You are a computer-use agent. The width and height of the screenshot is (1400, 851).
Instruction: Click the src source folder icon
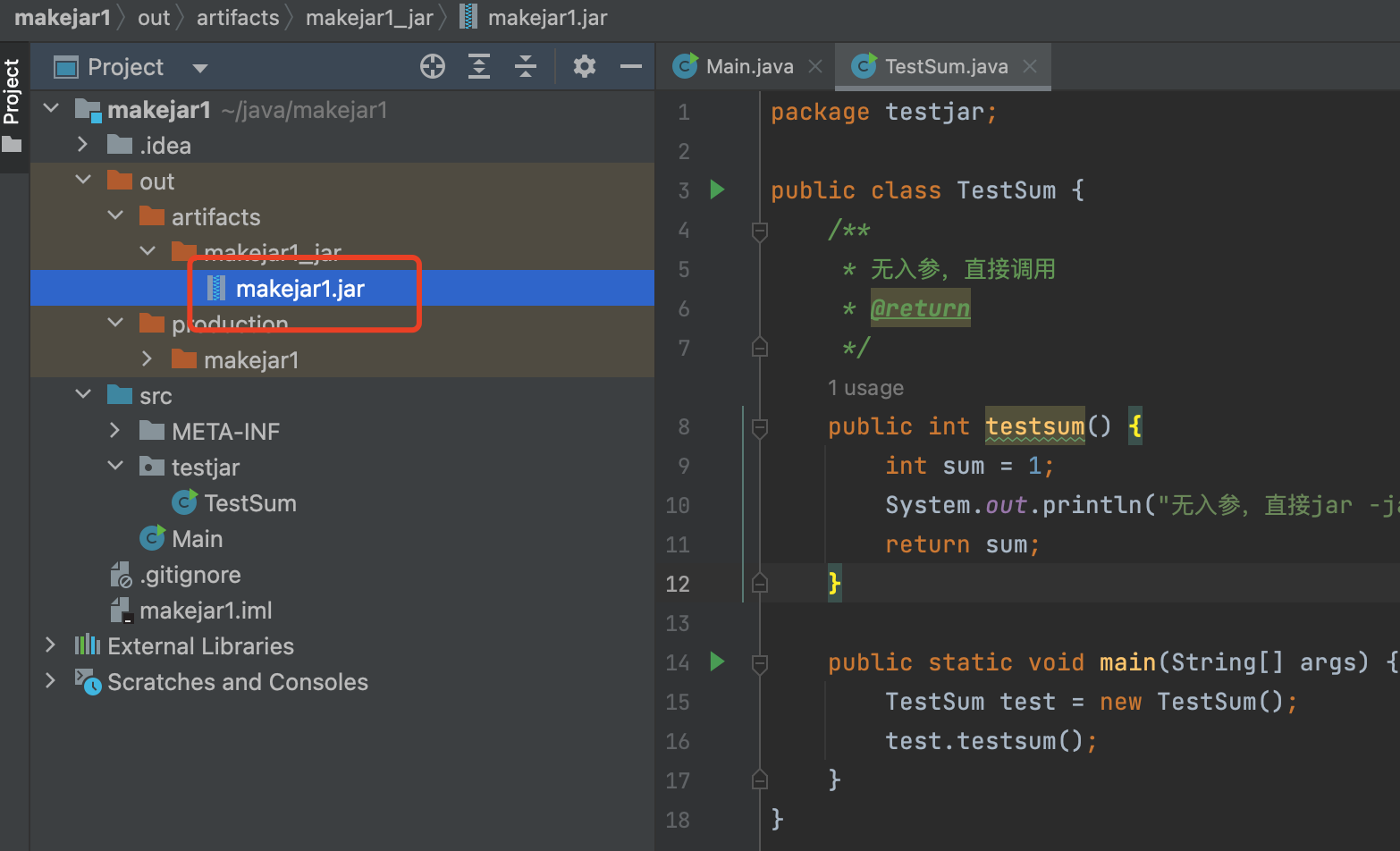pyautogui.click(x=120, y=394)
